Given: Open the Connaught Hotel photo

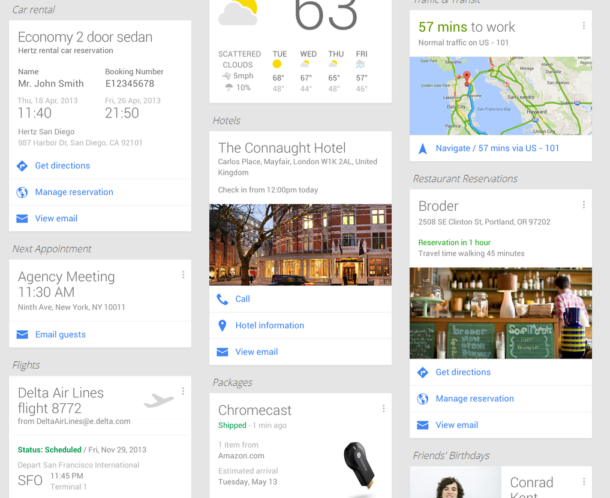Looking at the screenshot, I should coord(300,245).
